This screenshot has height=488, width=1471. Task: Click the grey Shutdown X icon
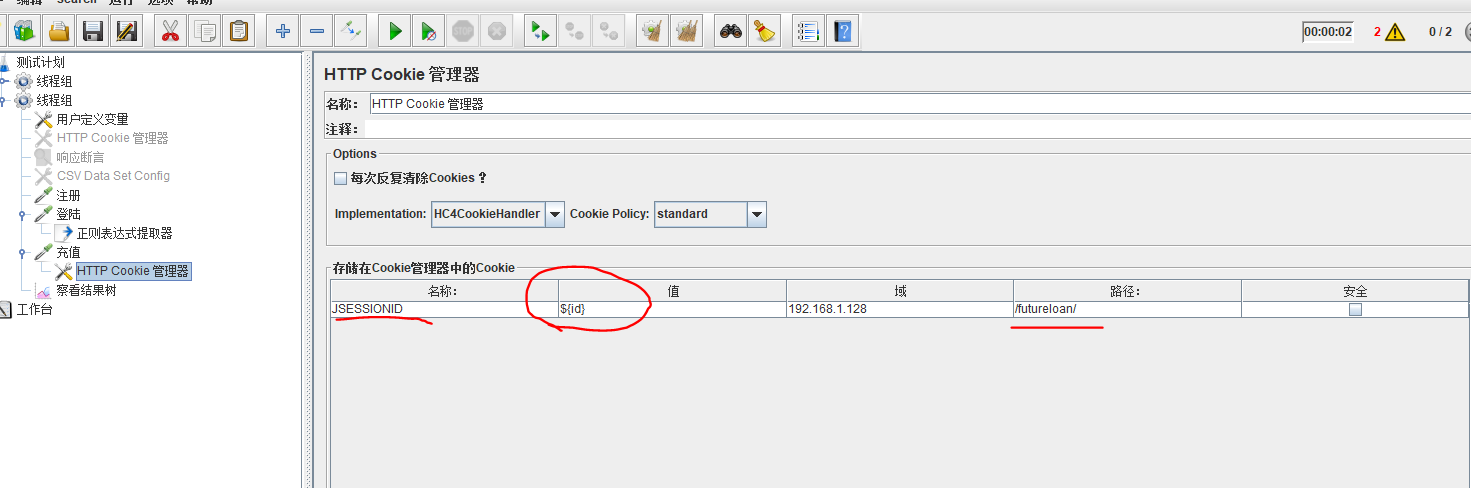497,31
